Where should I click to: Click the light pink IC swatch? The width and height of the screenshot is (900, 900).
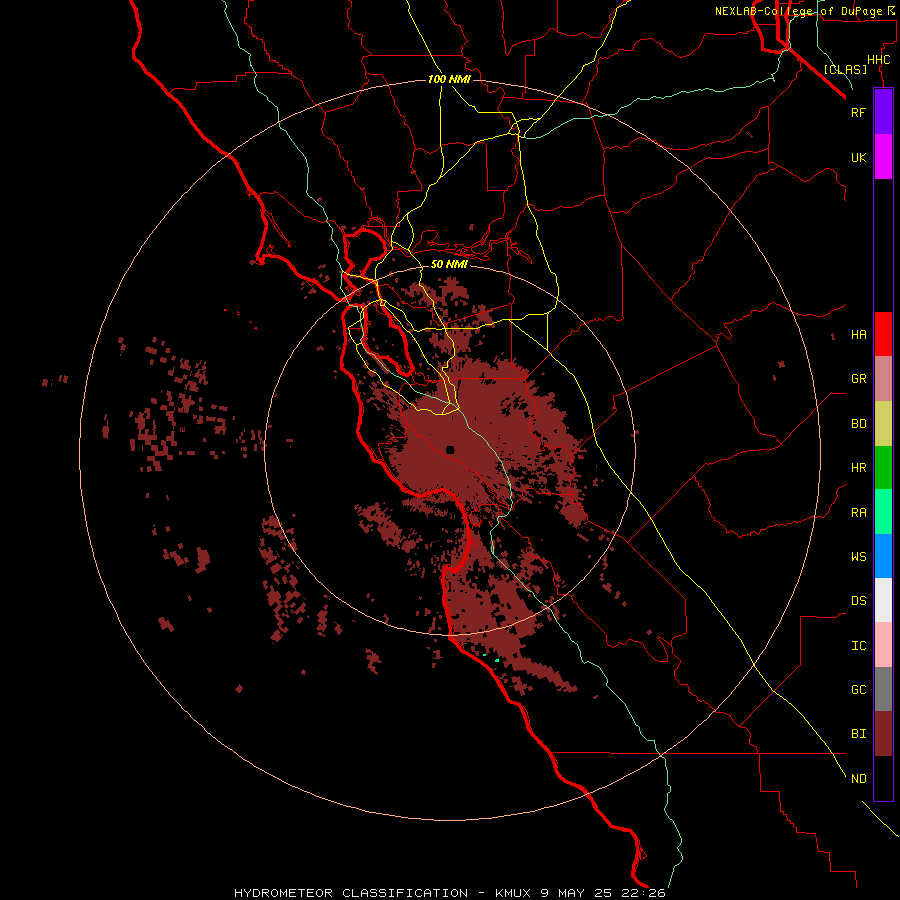(883, 645)
